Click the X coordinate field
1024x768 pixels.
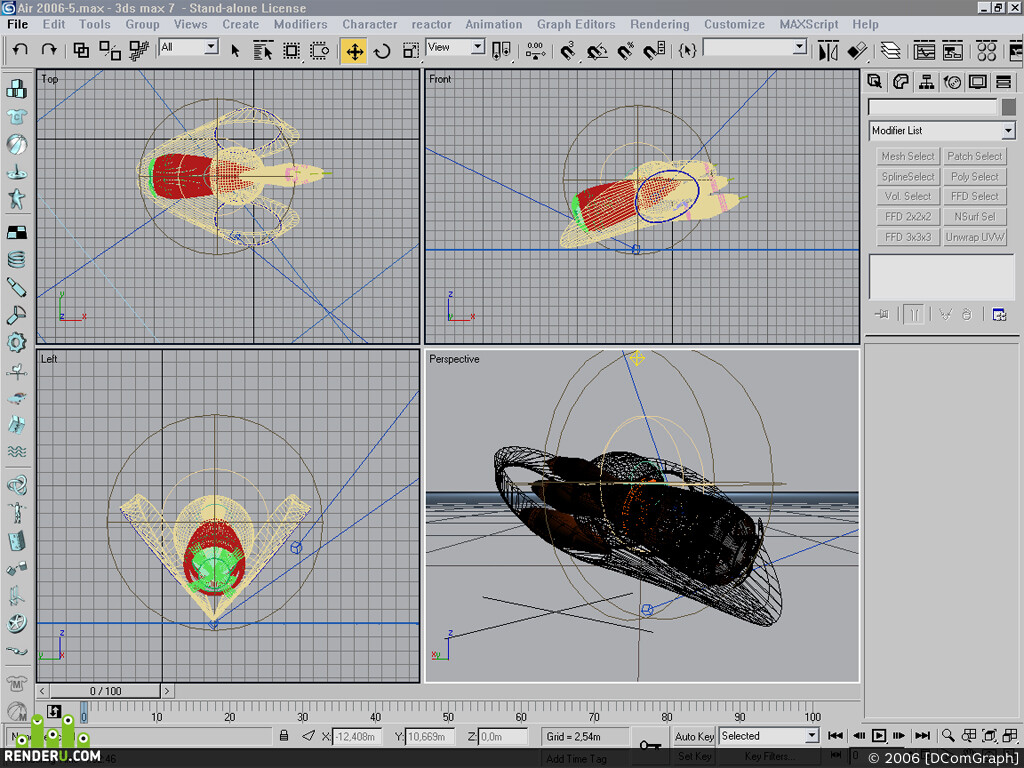pyautogui.click(x=357, y=737)
